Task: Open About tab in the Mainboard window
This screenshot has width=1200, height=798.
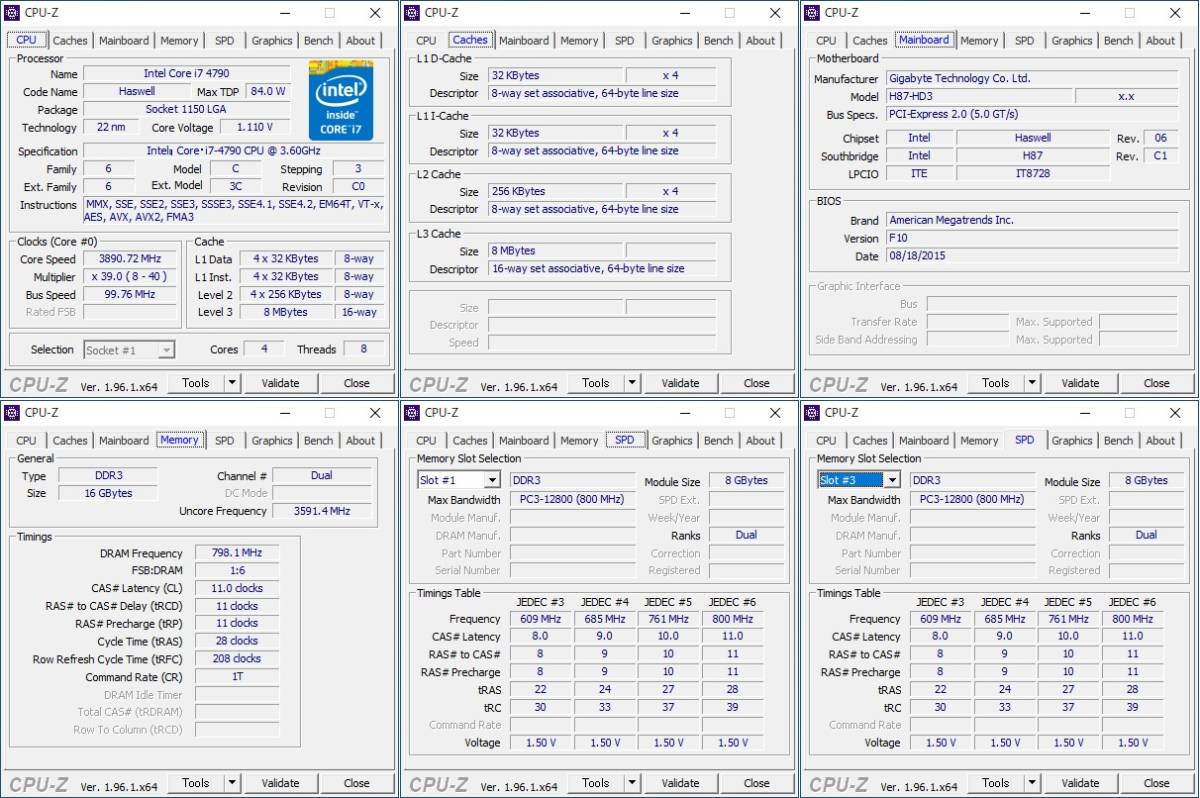Action: (1161, 41)
